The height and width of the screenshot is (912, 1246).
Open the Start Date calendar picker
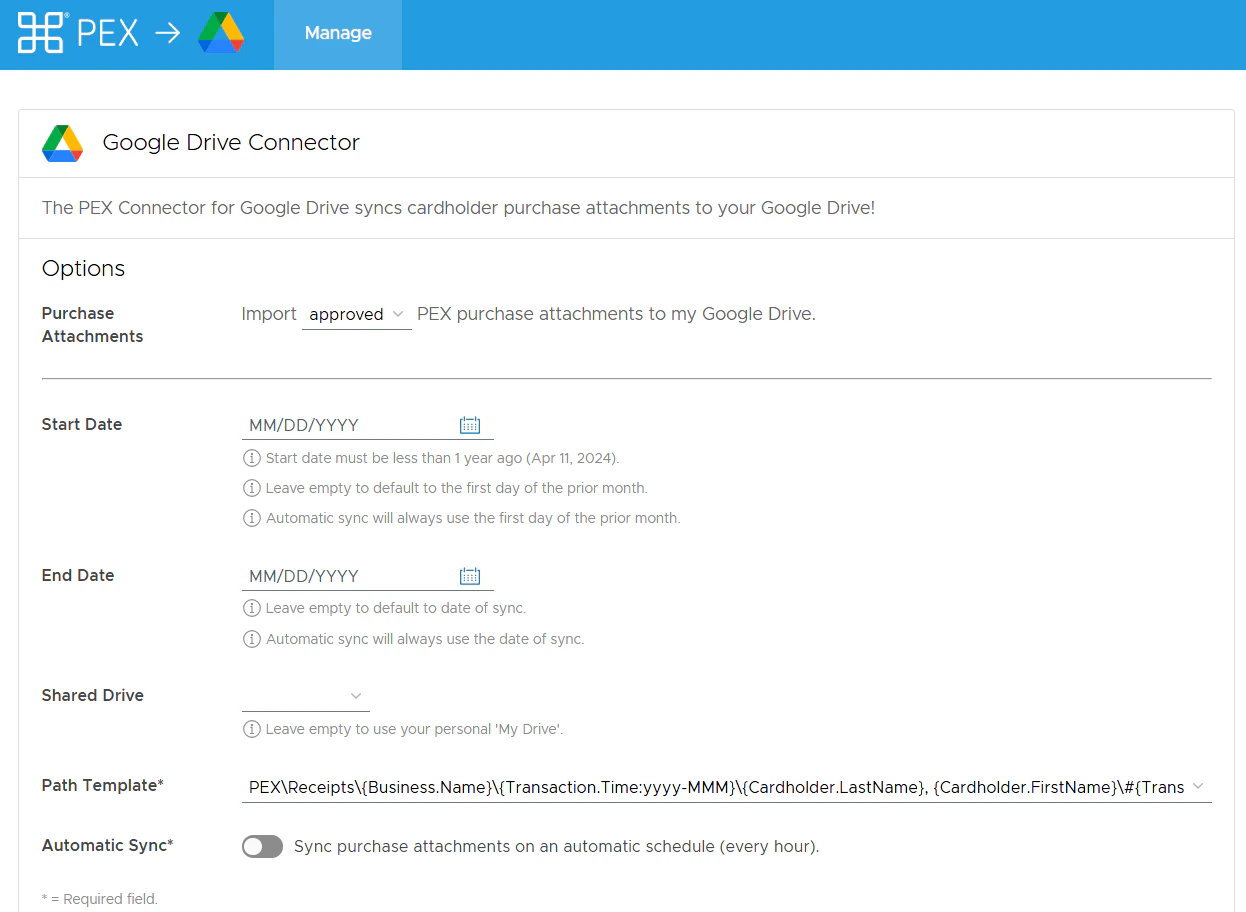click(x=470, y=425)
